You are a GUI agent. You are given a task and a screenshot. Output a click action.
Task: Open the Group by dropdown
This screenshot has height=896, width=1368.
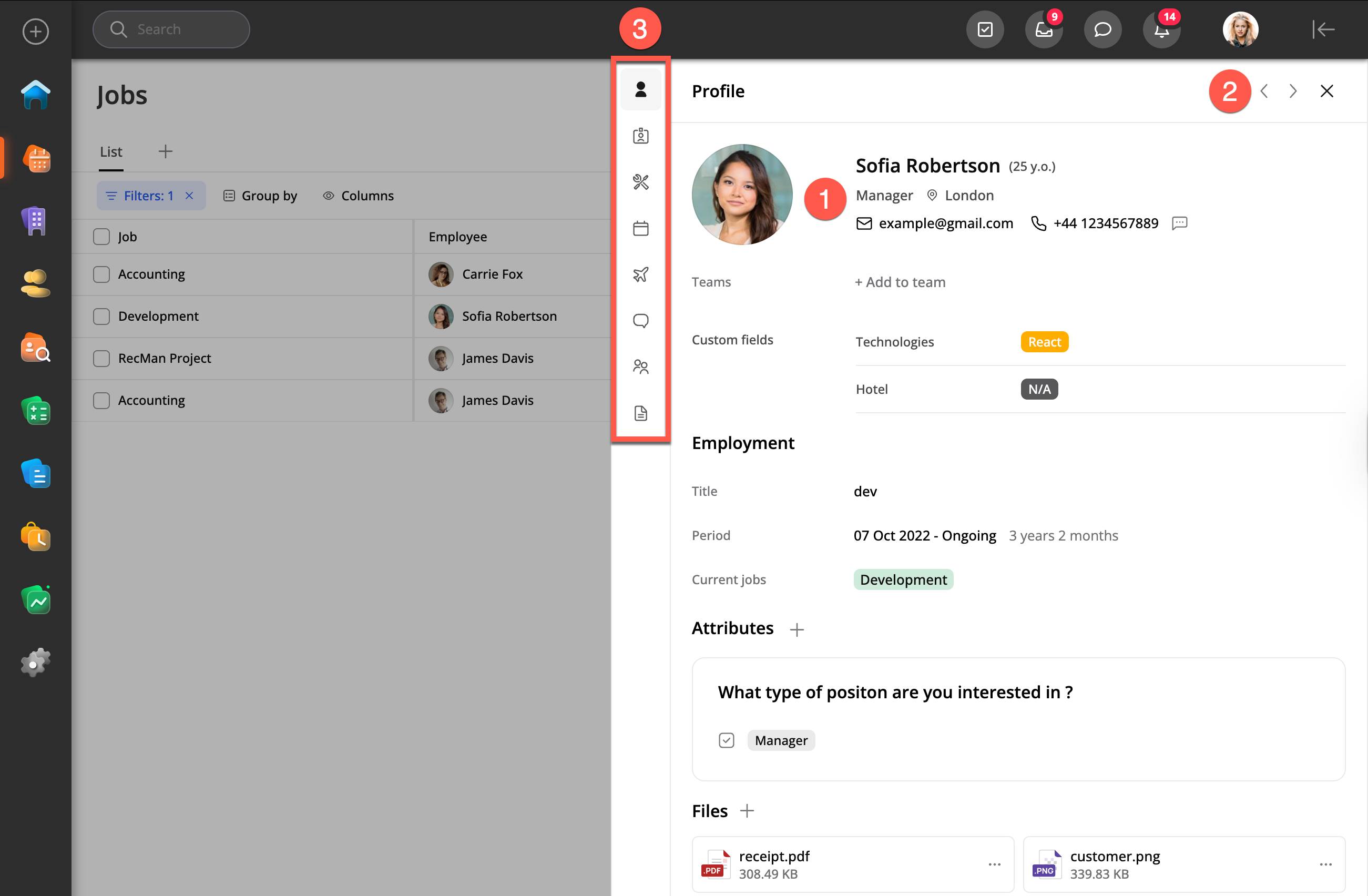point(260,196)
